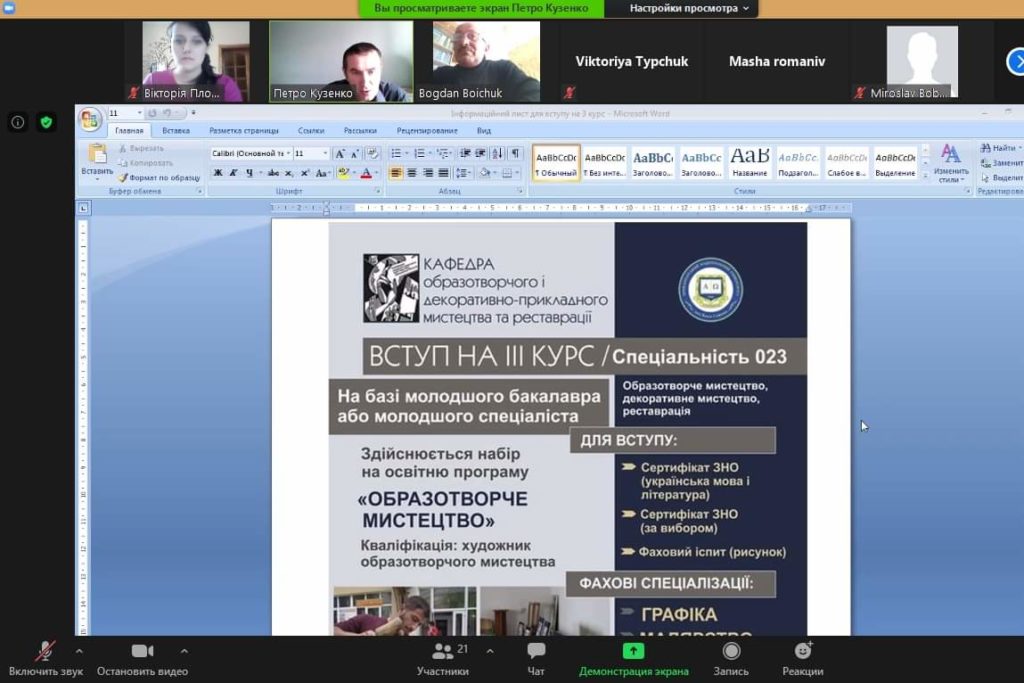Click the Вставить paste icon in Word
Viewport: 1024px width, 683px height.
97,158
